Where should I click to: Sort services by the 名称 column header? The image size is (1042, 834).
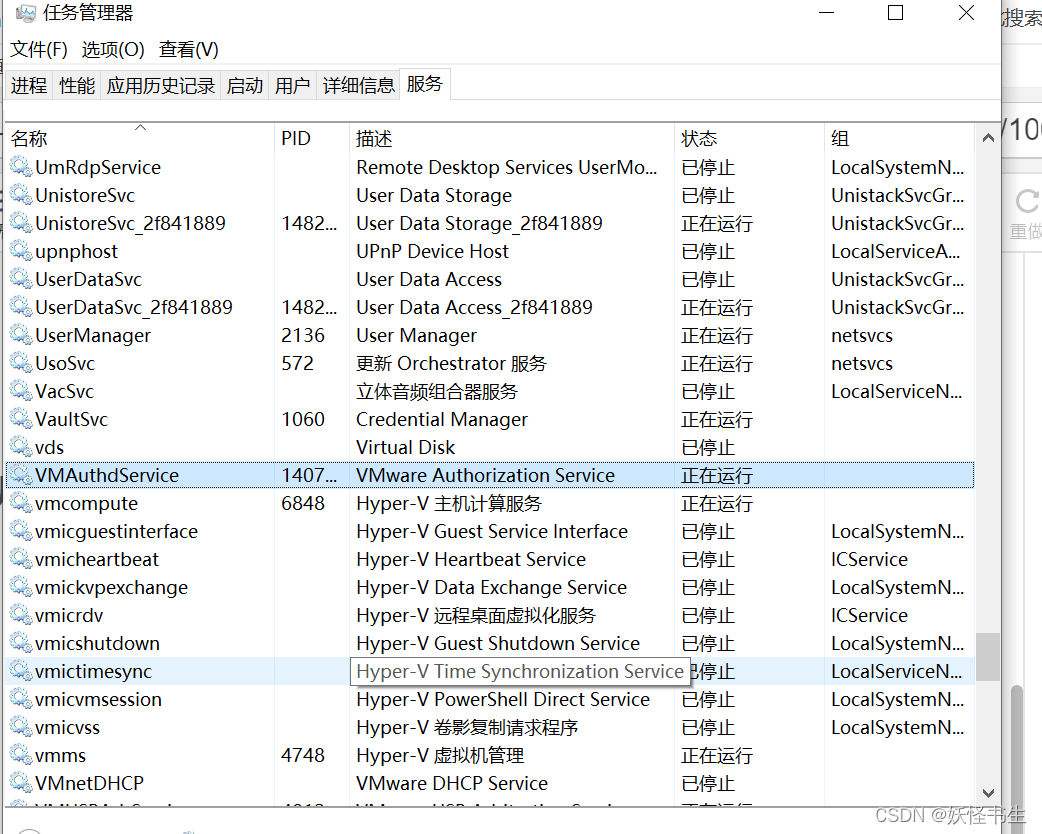point(140,138)
